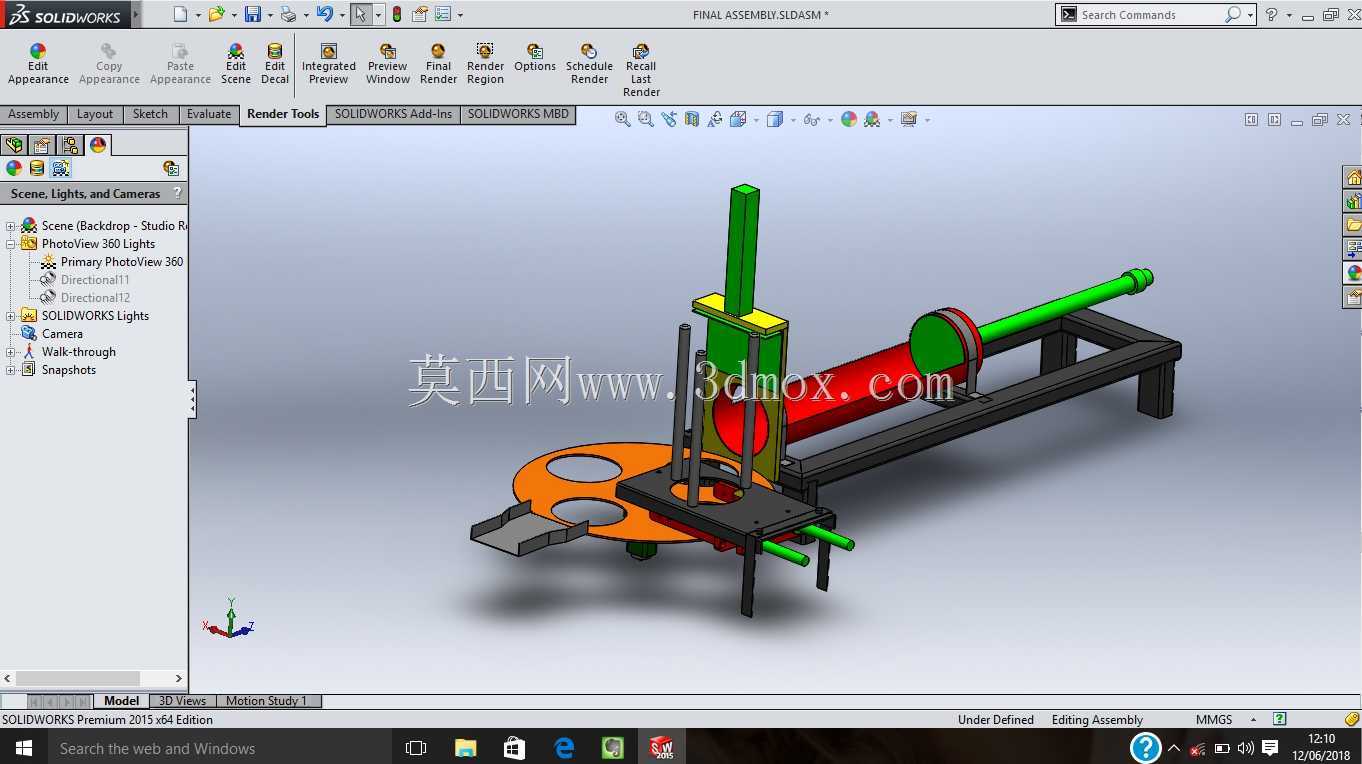Show the View Appearances icon in panel
1362x764 pixels.
pyautogui.click(x=14, y=168)
